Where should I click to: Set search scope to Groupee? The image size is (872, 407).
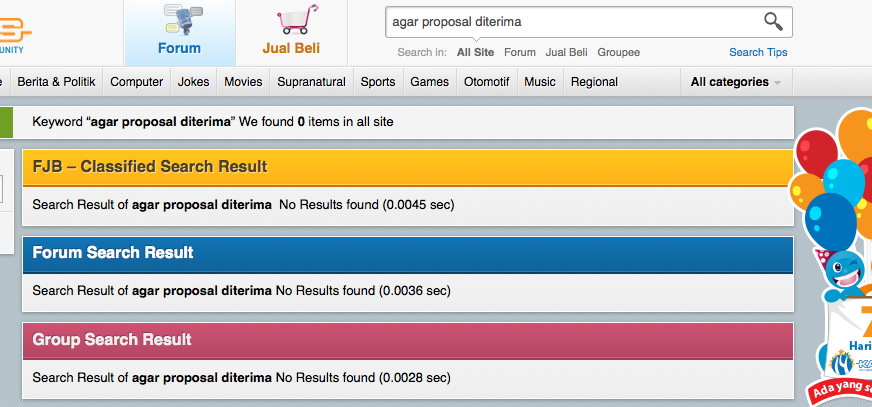(x=618, y=52)
